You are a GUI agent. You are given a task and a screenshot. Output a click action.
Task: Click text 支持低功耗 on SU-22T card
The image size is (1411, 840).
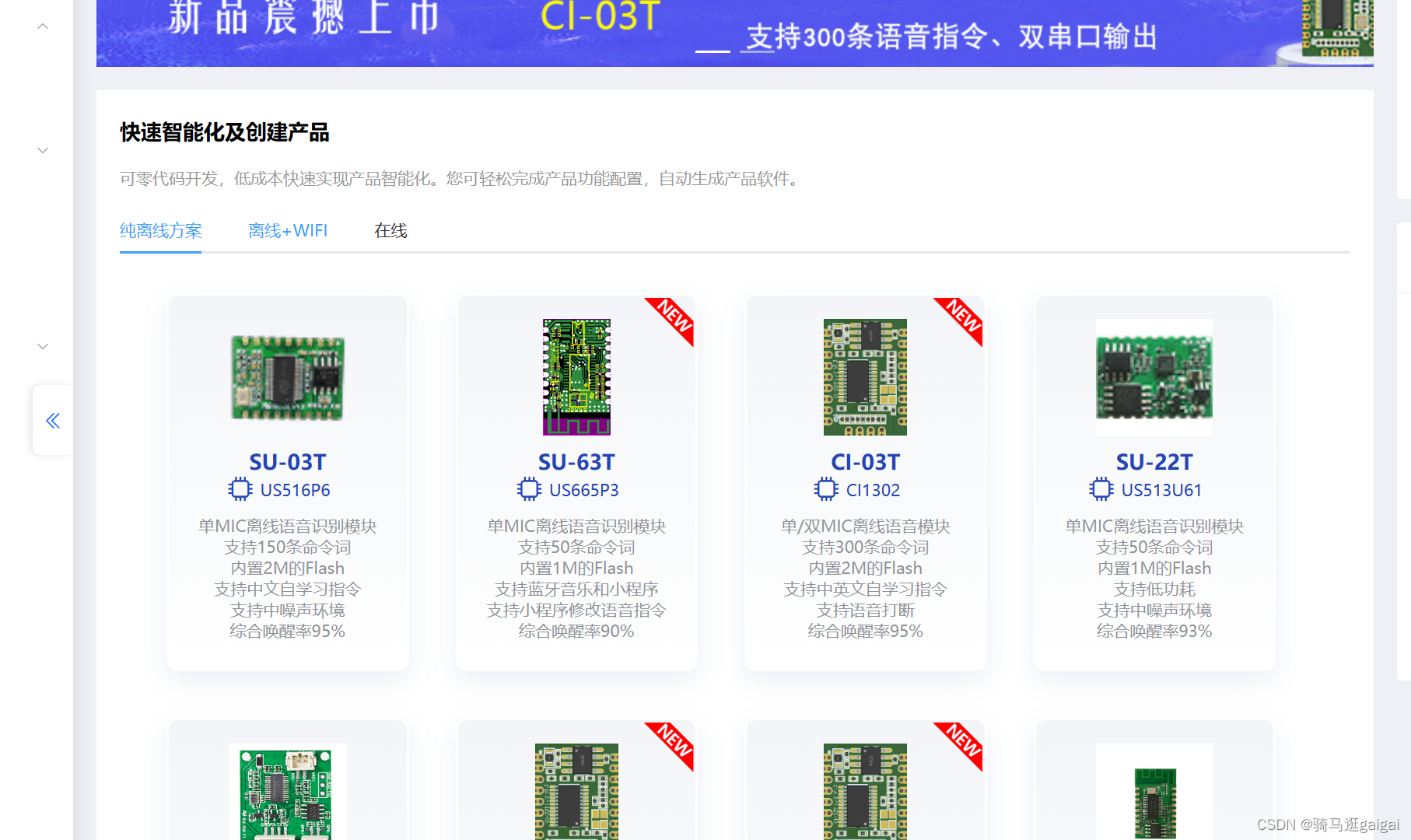(x=1154, y=590)
